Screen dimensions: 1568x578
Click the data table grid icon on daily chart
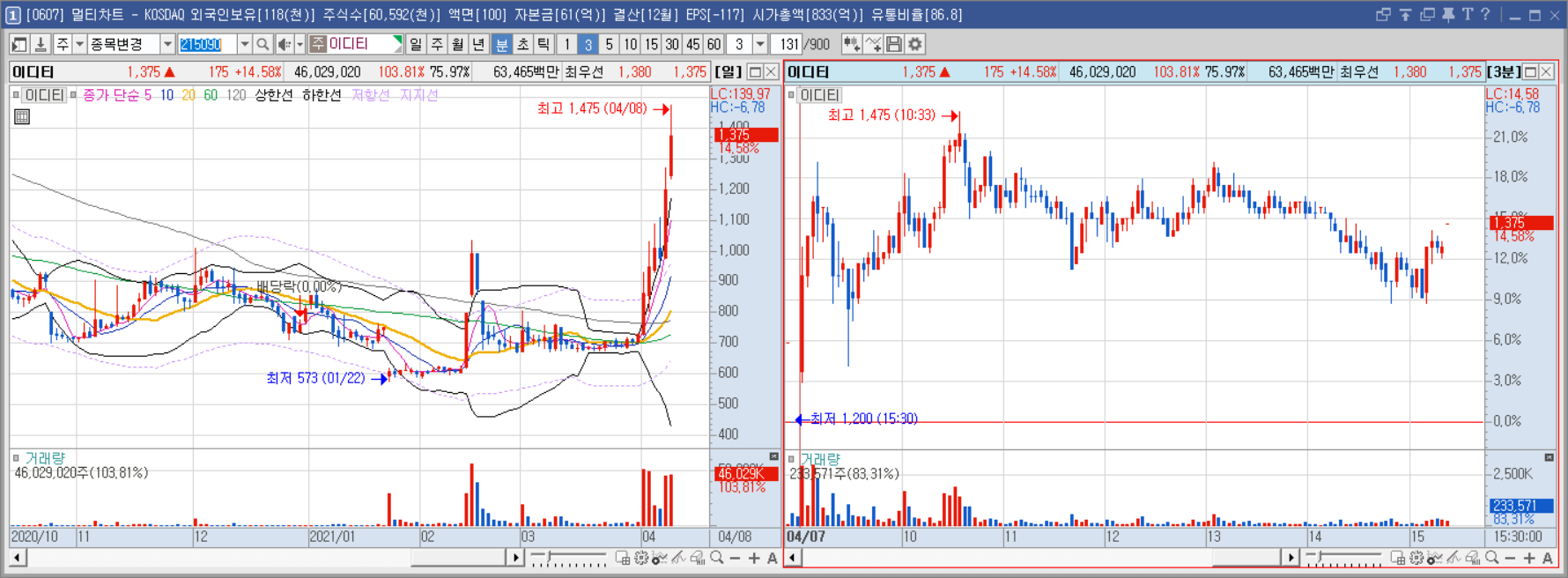[22, 116]
